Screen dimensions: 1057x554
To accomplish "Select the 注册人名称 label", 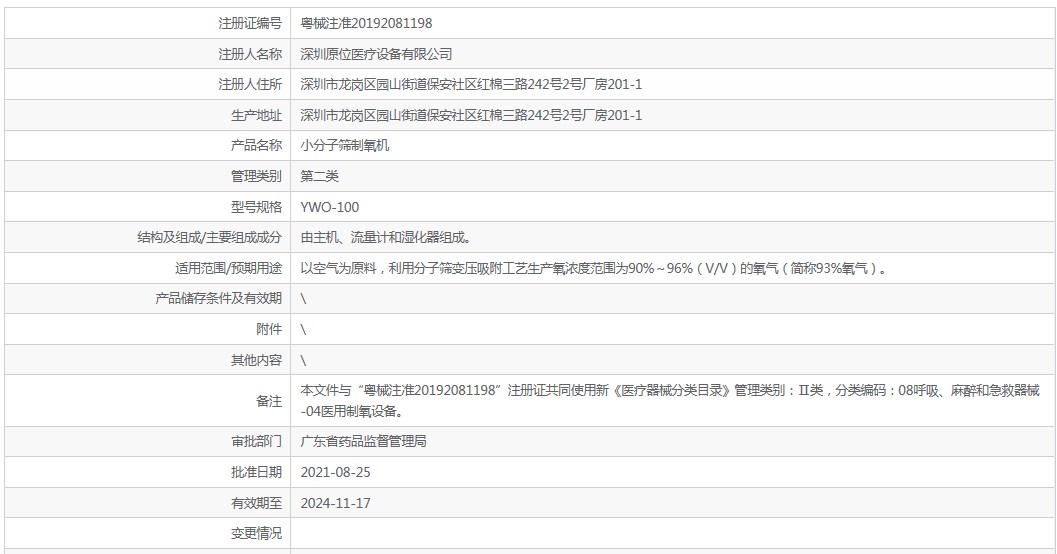I will point(249,54).
